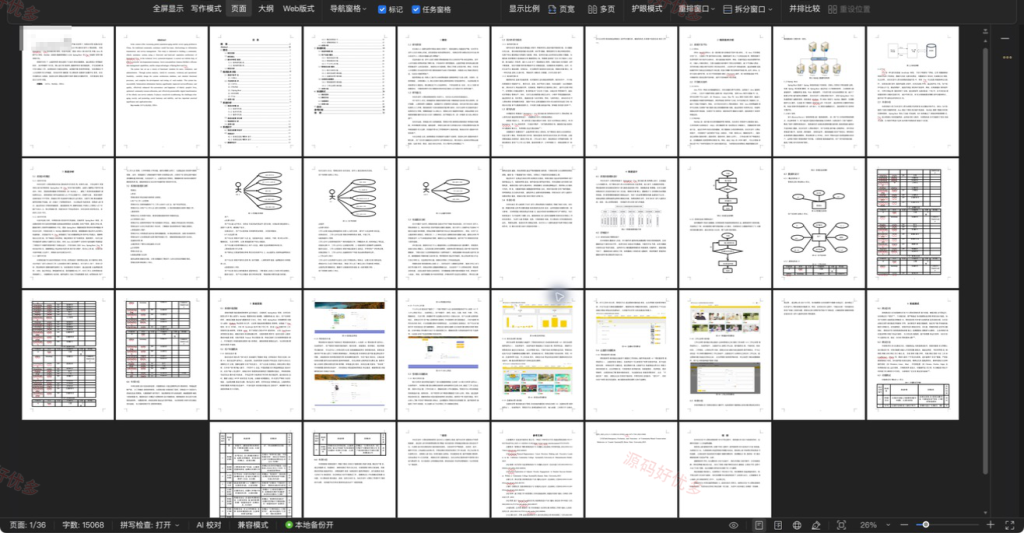The image size is (1024, 533).
Task: Uncheck the 任务窗格 checkbox
Action: coord(415,9)
